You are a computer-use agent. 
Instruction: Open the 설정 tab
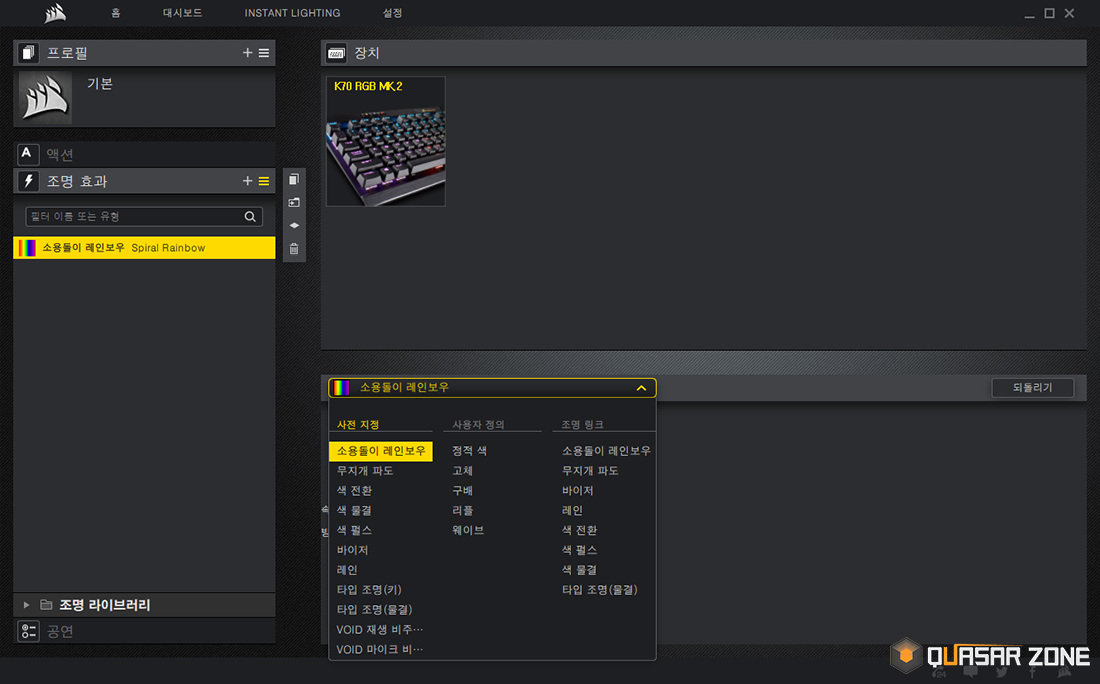click(x=392, y=13)
